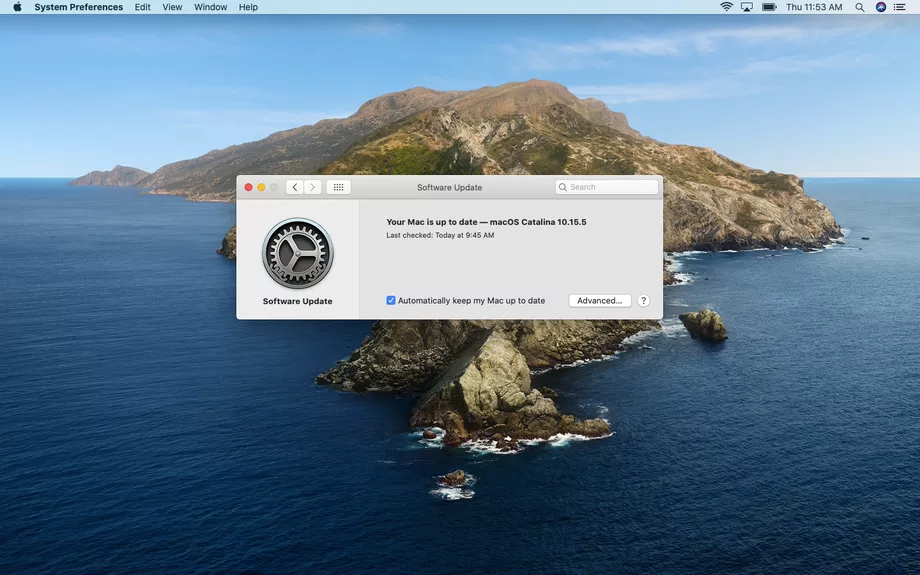The height and width of the screenshot is (575, 920).
Task: Launch Siri from the menu bar
Action: (x=881, y=7)
